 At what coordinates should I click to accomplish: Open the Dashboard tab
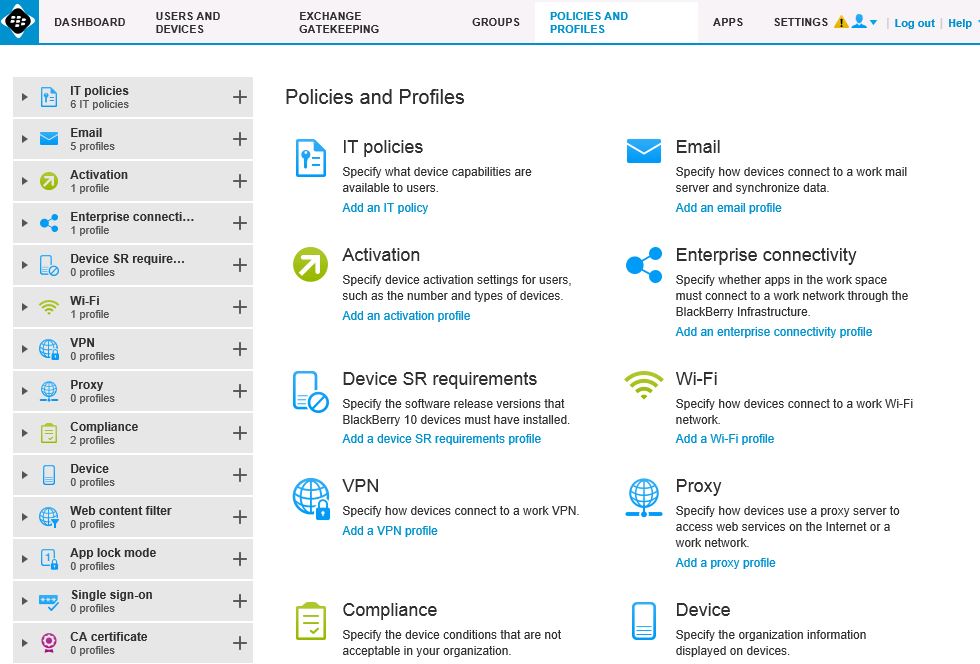click(90, 22)
